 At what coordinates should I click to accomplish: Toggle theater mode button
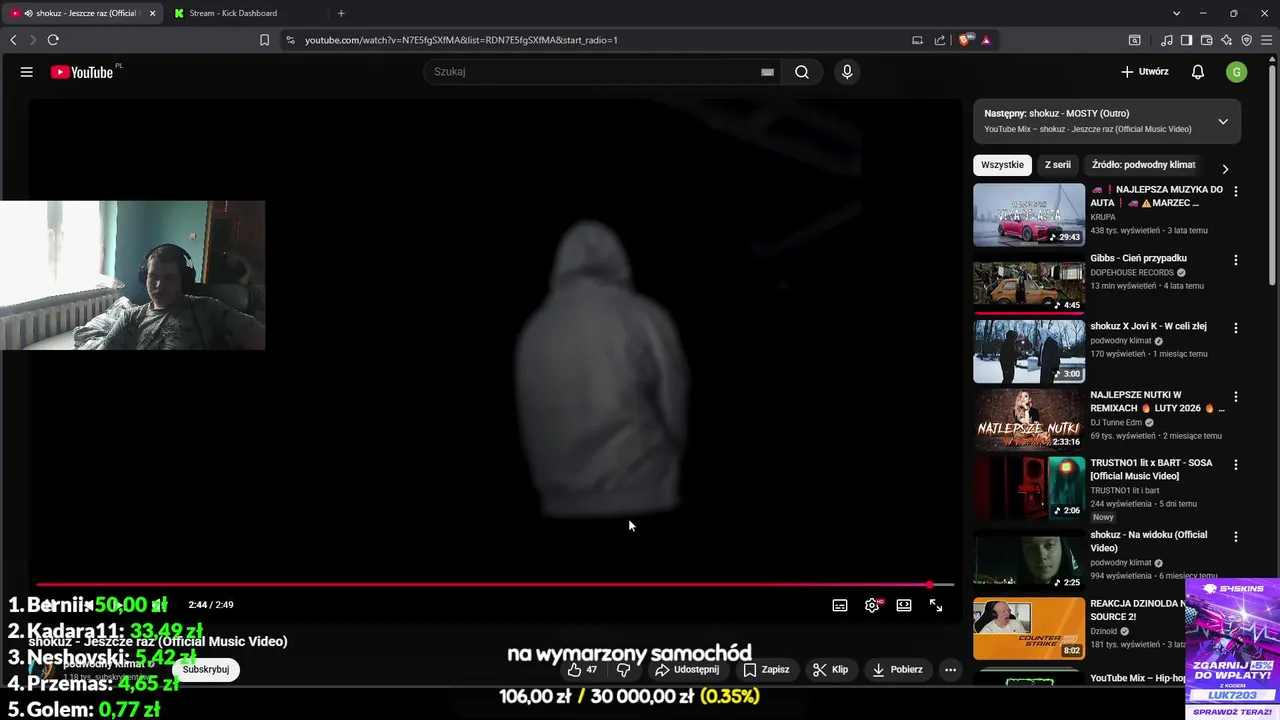pyautogui.click(x=904, y=605)
